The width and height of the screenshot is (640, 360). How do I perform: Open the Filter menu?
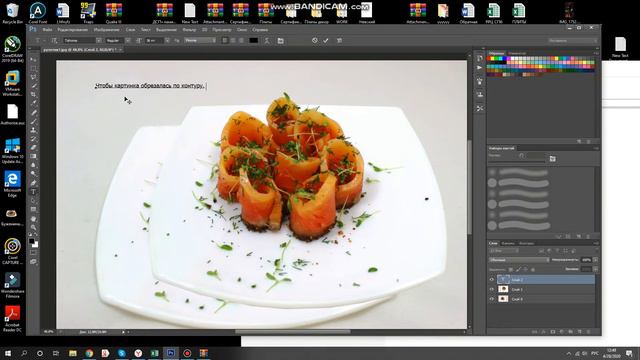tap(189, 30)
